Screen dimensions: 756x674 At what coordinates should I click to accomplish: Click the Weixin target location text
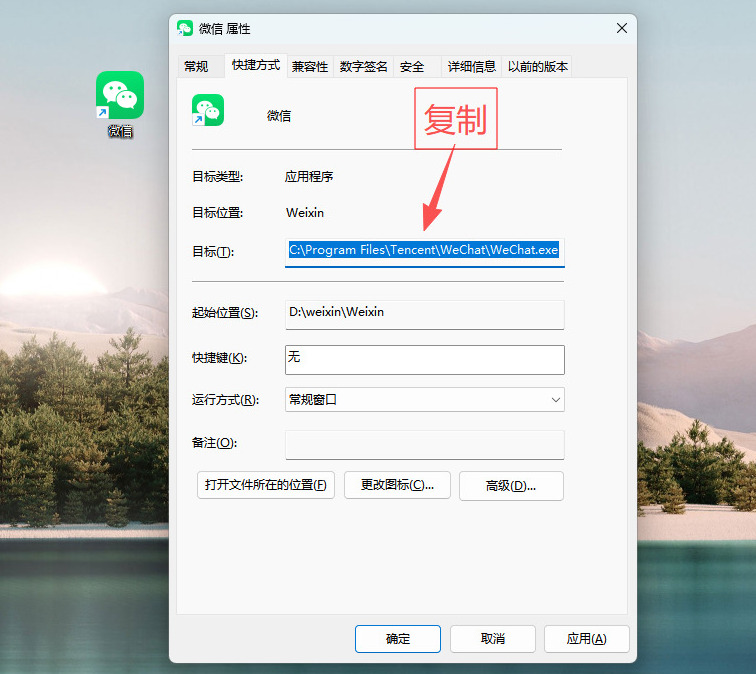pos(305,213)
